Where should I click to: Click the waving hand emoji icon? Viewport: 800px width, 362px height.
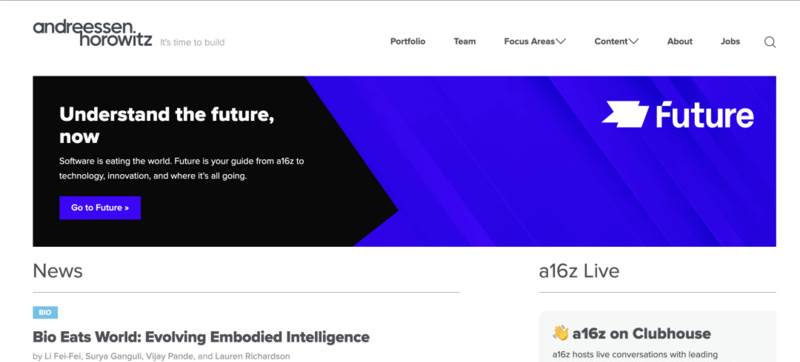click(x=560, y=333)
